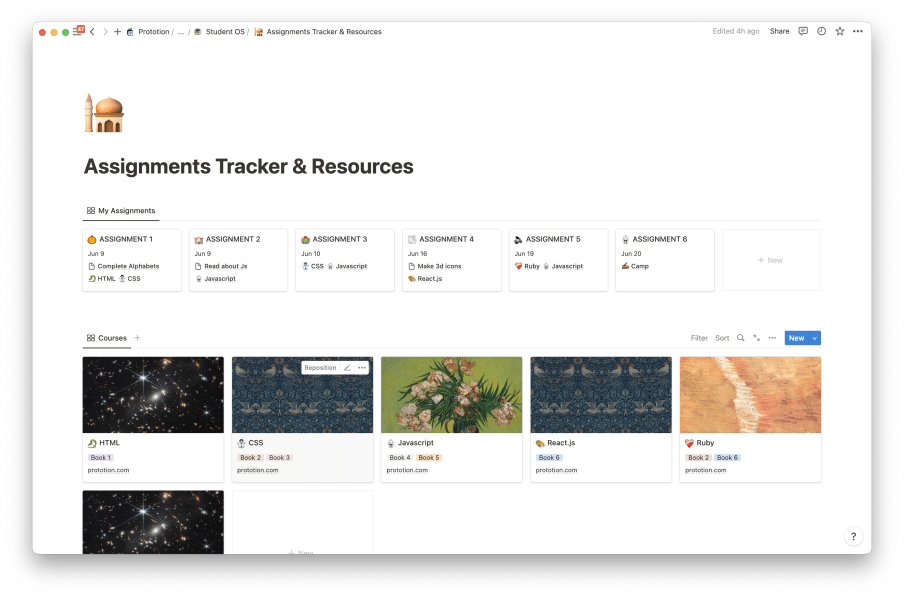904x597 pixels.
Task: Open Prototion in the breadcrumb
Action: (148, 32)
